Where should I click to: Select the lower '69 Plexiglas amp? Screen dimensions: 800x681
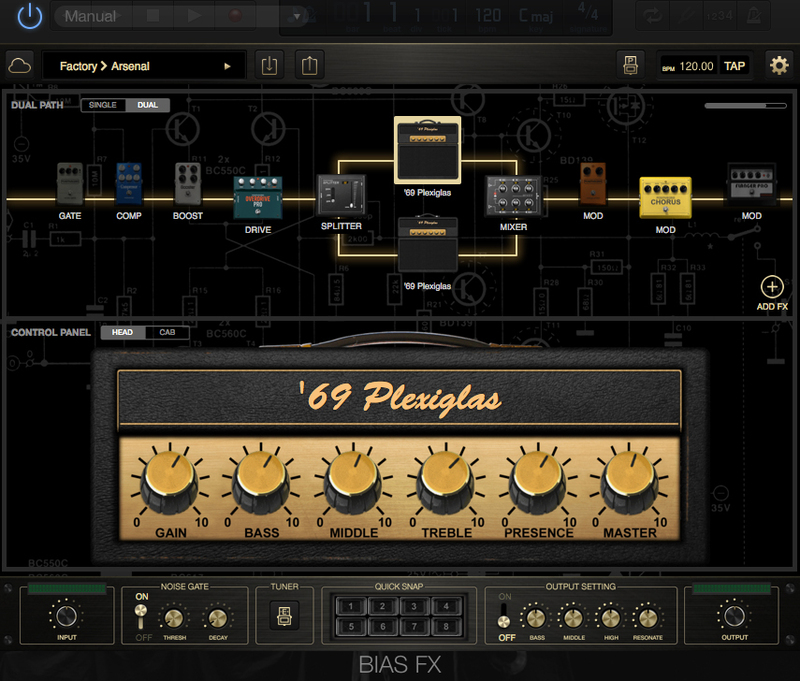point(428,244)
